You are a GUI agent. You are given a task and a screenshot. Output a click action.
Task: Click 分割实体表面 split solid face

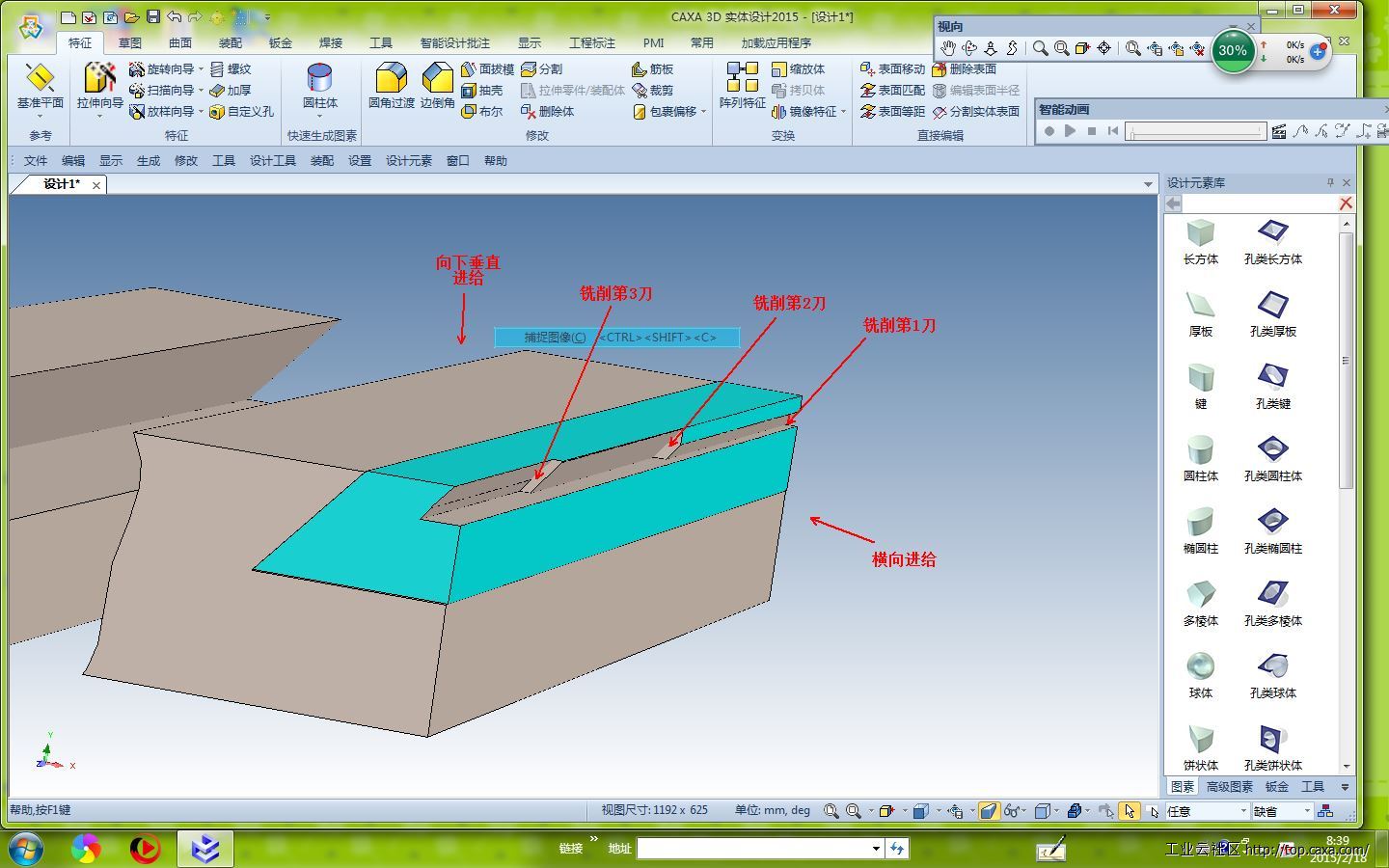976,112
